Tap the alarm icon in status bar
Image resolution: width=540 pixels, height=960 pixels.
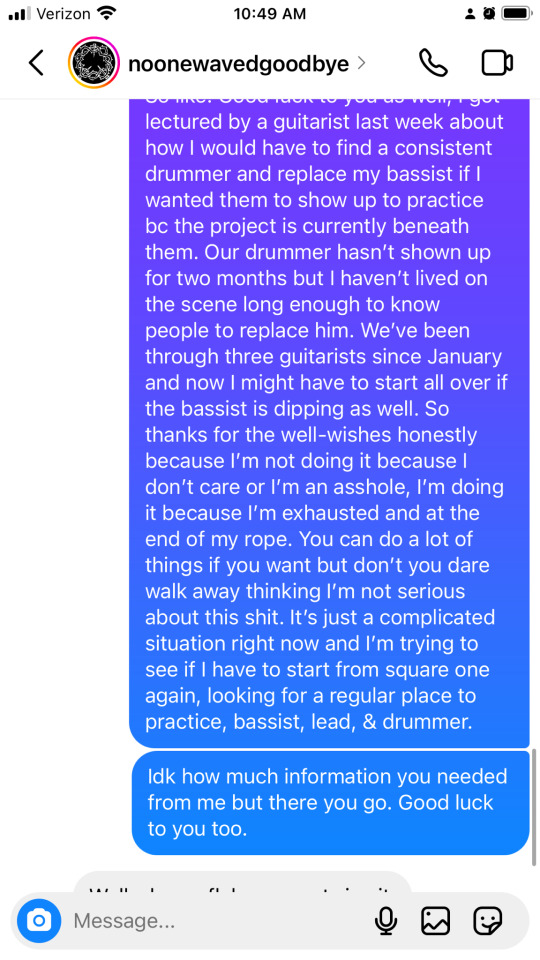click(489, 14)
